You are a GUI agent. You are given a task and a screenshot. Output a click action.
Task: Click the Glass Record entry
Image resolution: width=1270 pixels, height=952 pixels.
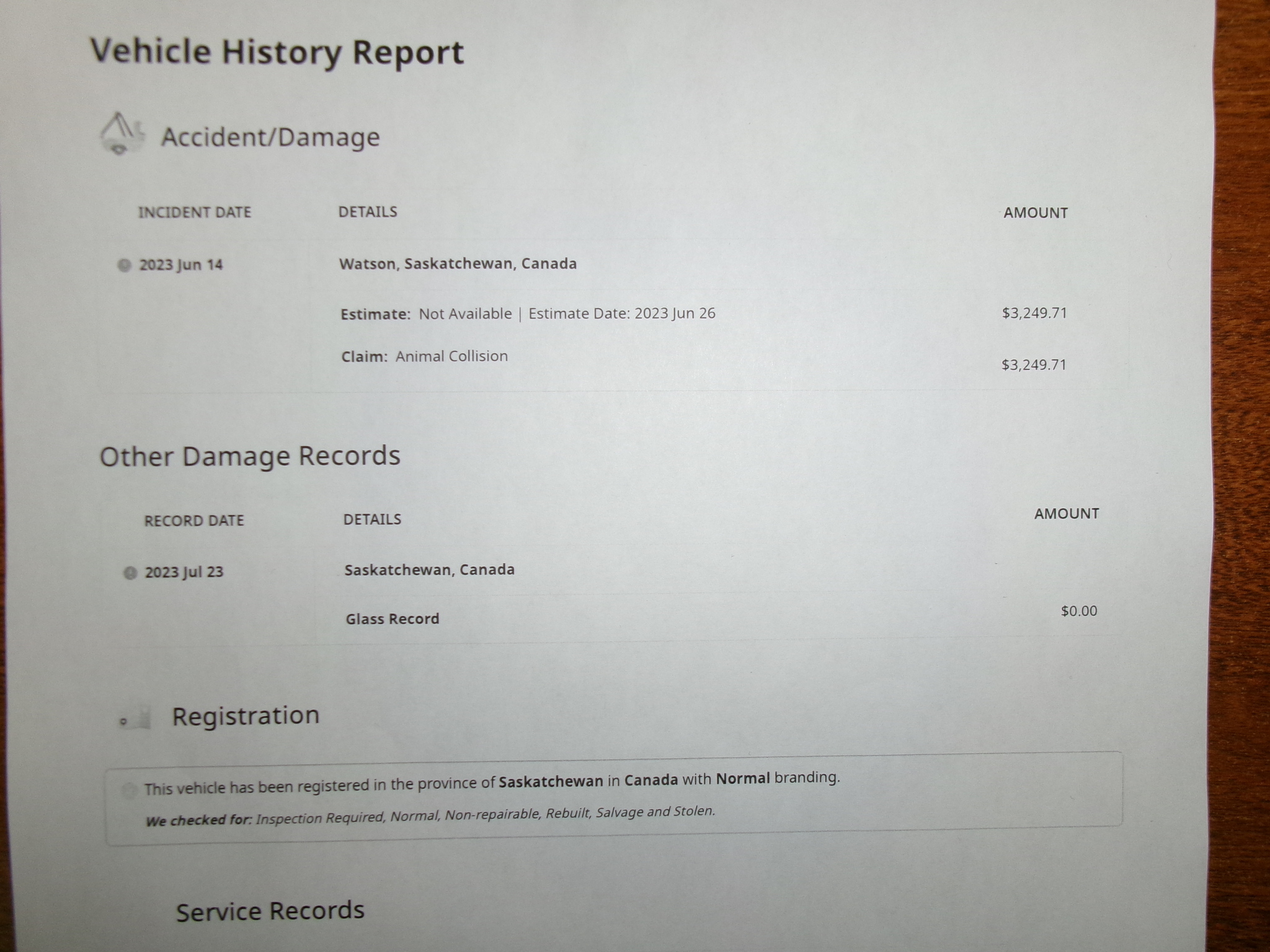pyautogui.click(x=392, y=619)
